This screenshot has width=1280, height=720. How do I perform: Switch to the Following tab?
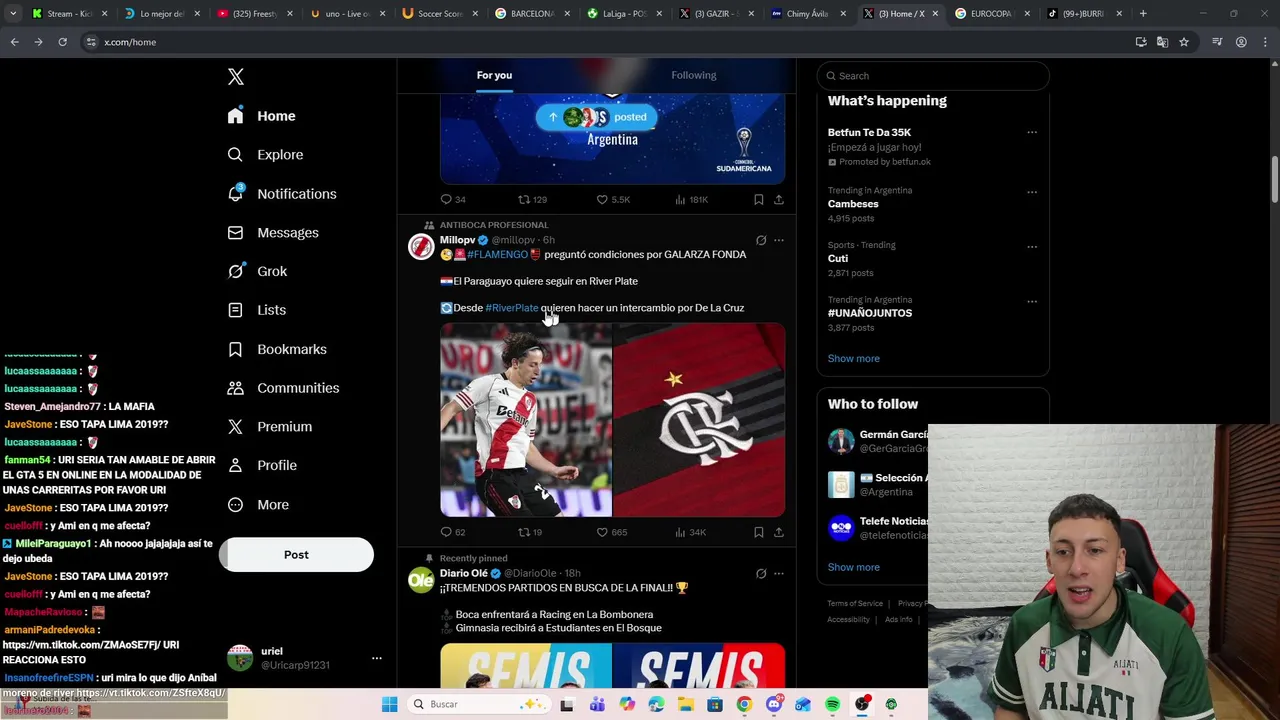[693, 75]
